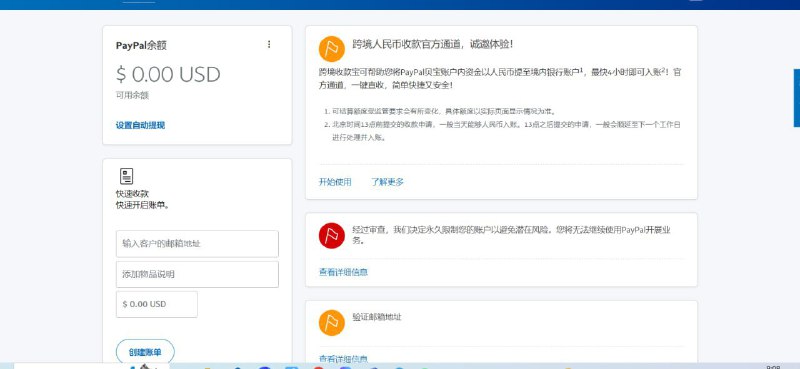Click the $ 0.00 USD amount input field

coord(157,304)
